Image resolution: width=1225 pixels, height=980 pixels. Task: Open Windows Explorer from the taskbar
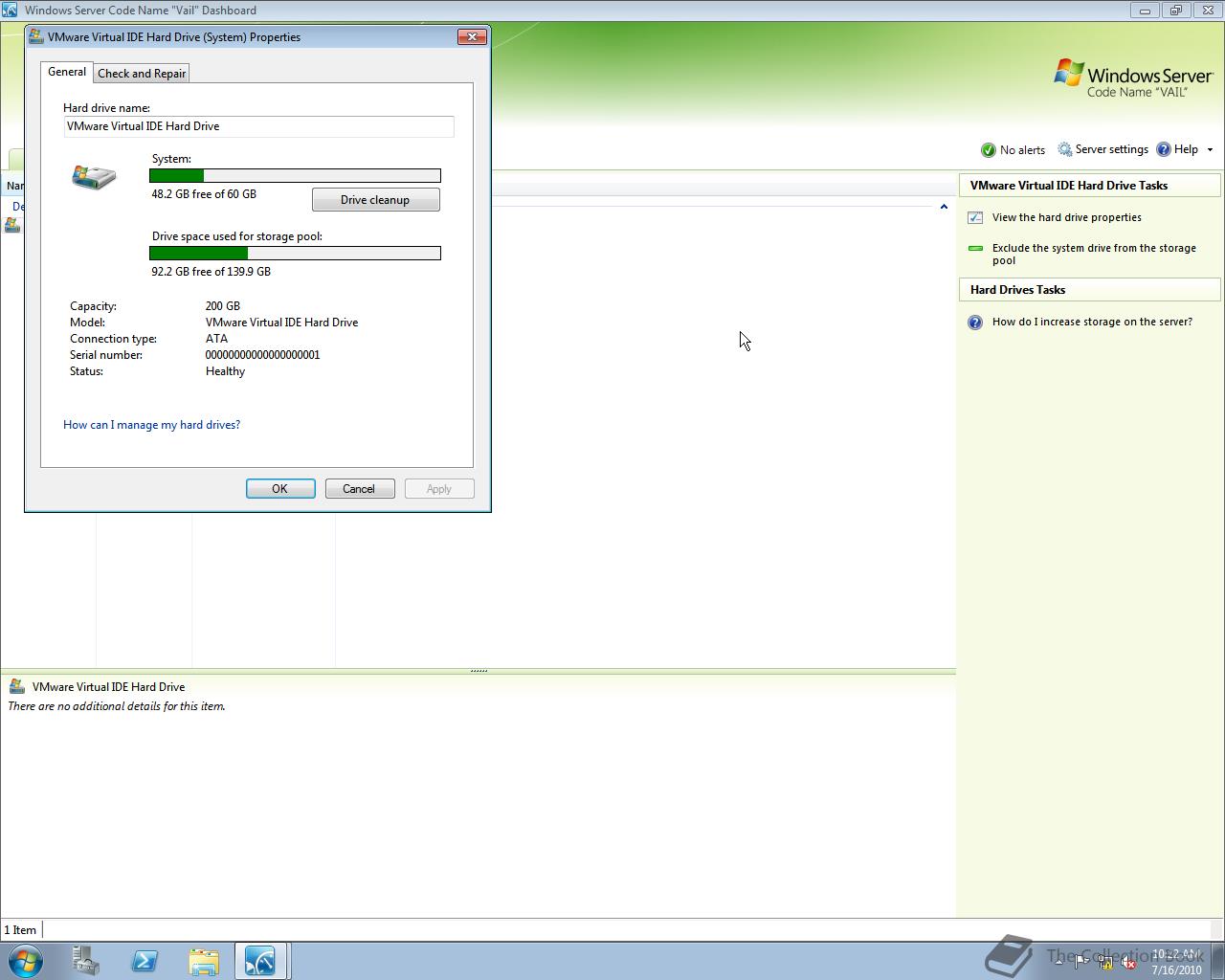pyautogui.click(x=203, y=961)
